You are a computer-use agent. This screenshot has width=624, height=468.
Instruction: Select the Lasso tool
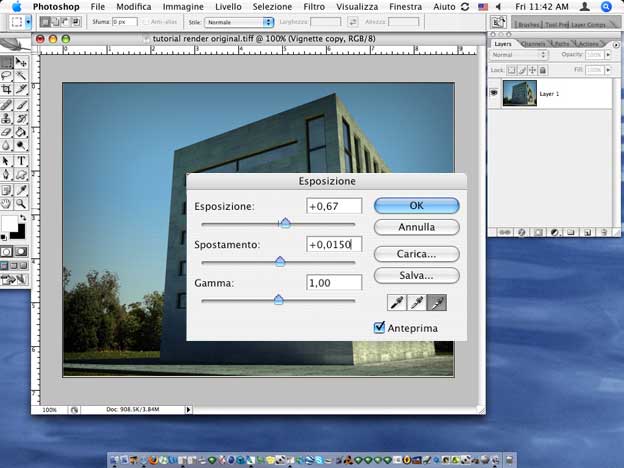(x=7, y=75)
